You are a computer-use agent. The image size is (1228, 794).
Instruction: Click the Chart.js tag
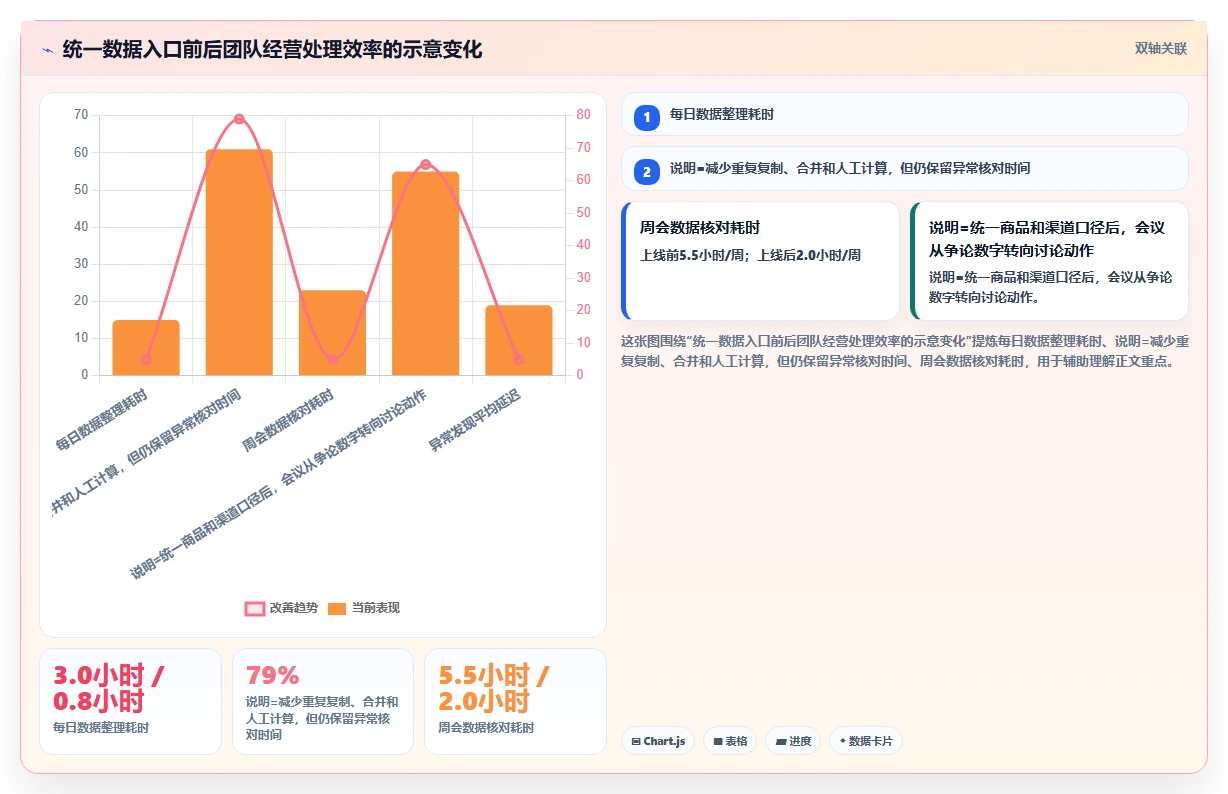[x=657, y=741]
